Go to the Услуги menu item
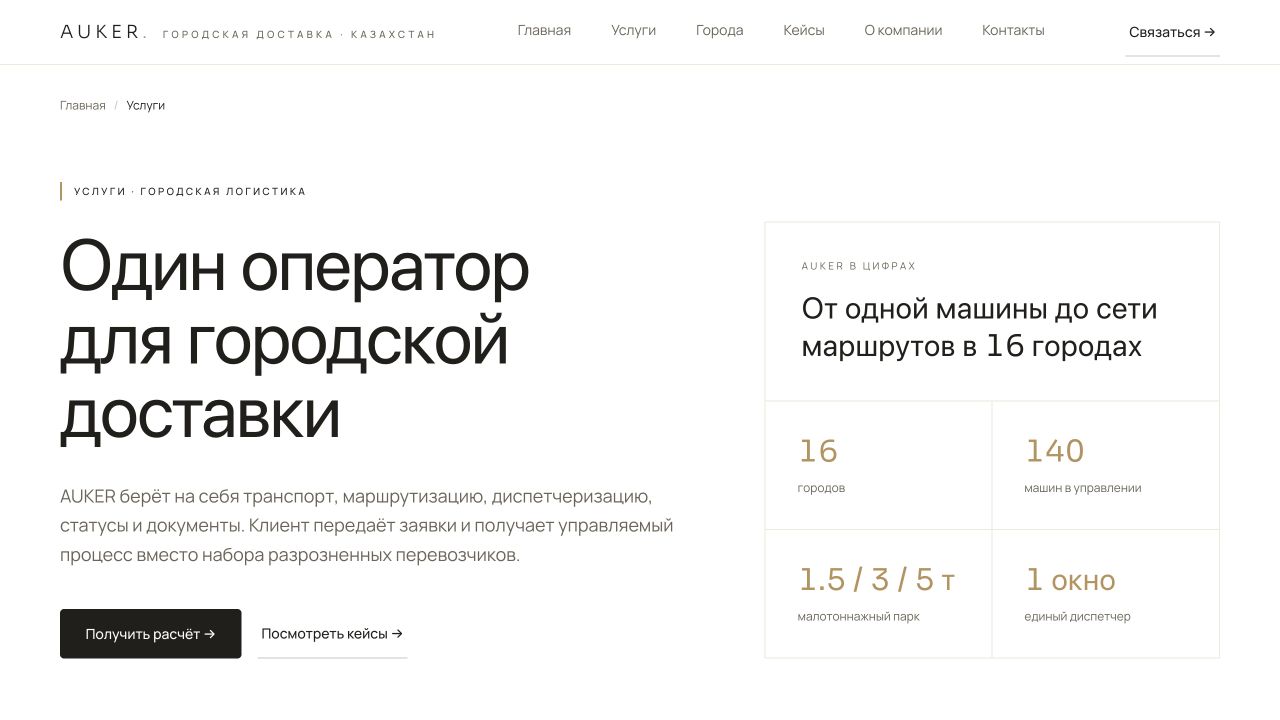This screenshot has height=720, width=1280. click(x=634, y=30)
